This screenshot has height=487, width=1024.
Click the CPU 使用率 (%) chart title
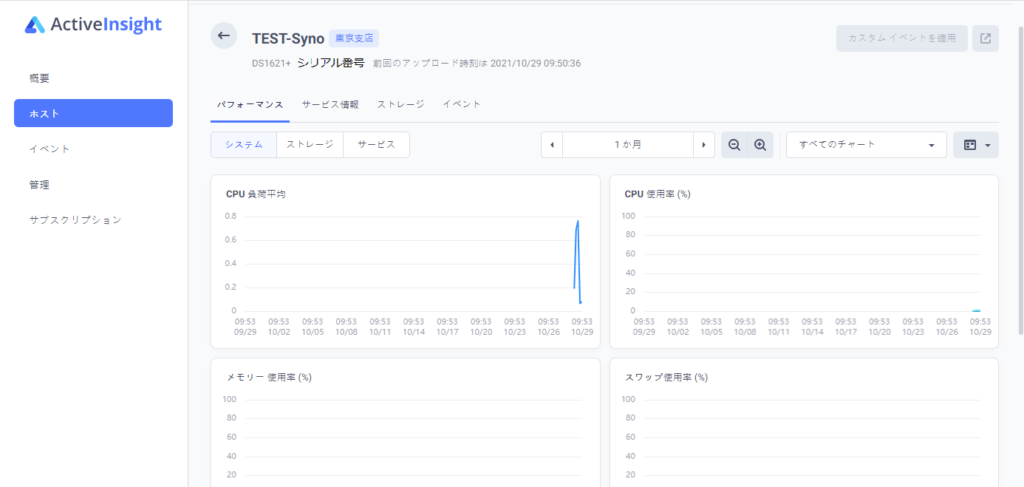point(658,194)
